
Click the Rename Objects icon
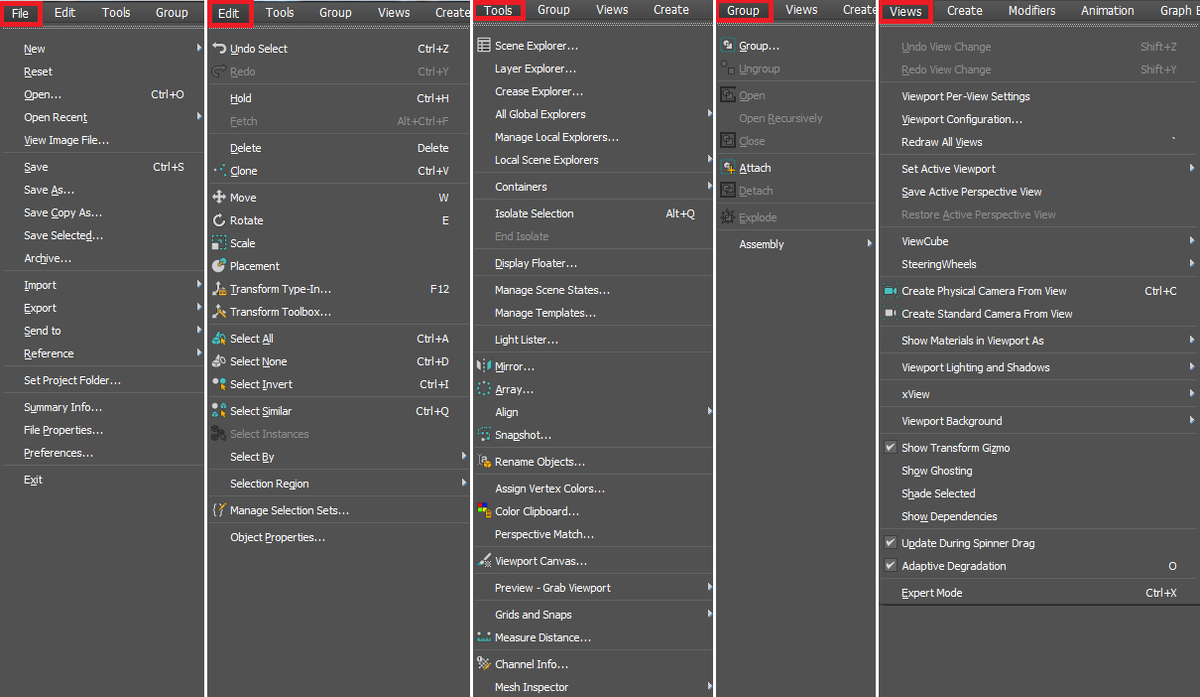coord(484,462)
